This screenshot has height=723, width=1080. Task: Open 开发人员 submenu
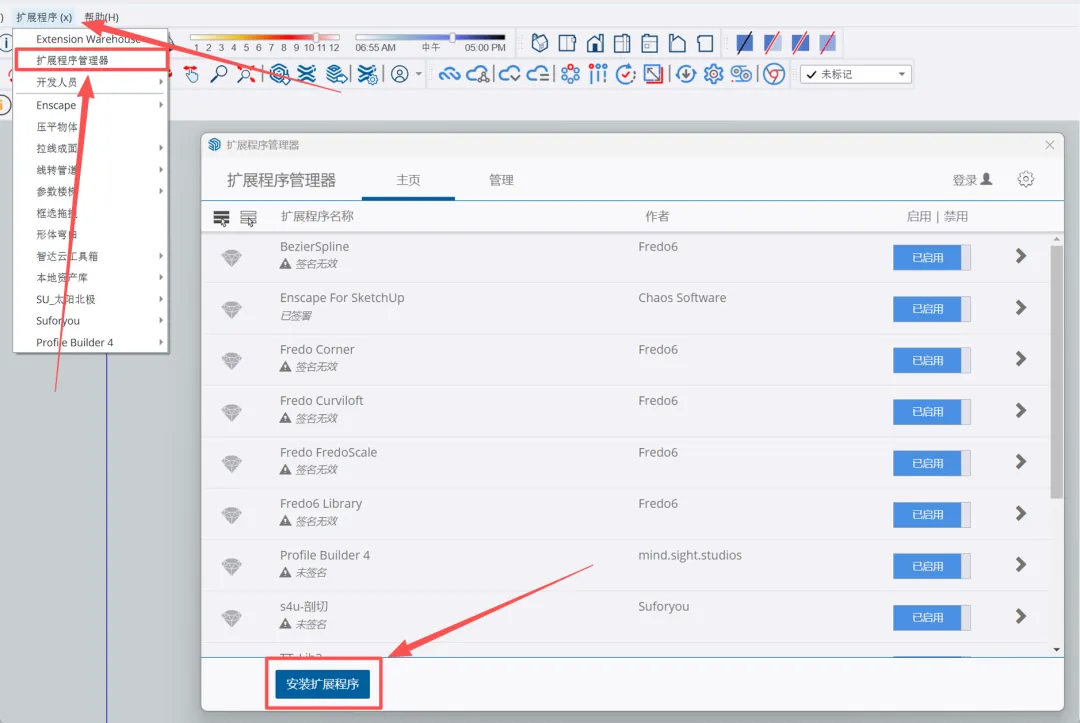click(91, 82)
